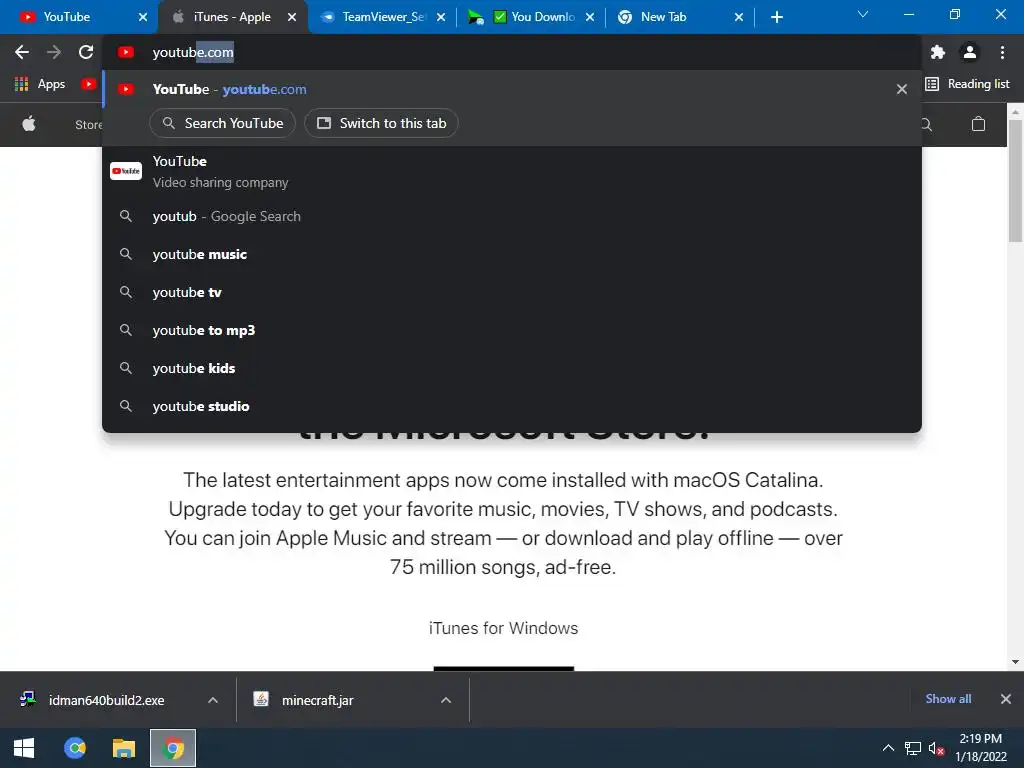Viewport: 1024px width, 768px height.
Task: Close the downloads bar
Action: click(1006, 699)
